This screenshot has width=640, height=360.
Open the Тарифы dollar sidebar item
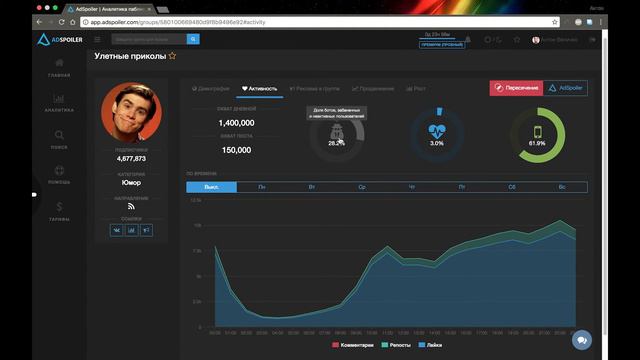[59, 211]
